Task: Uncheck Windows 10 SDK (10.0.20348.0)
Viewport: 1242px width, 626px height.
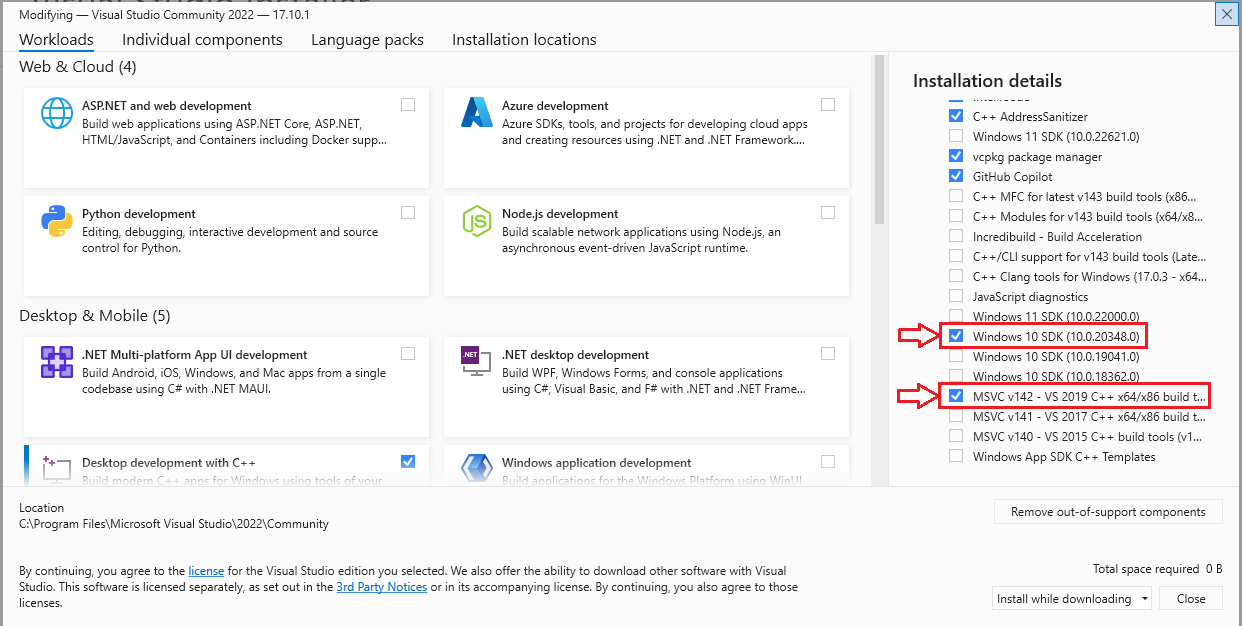Action: point(956,336)
